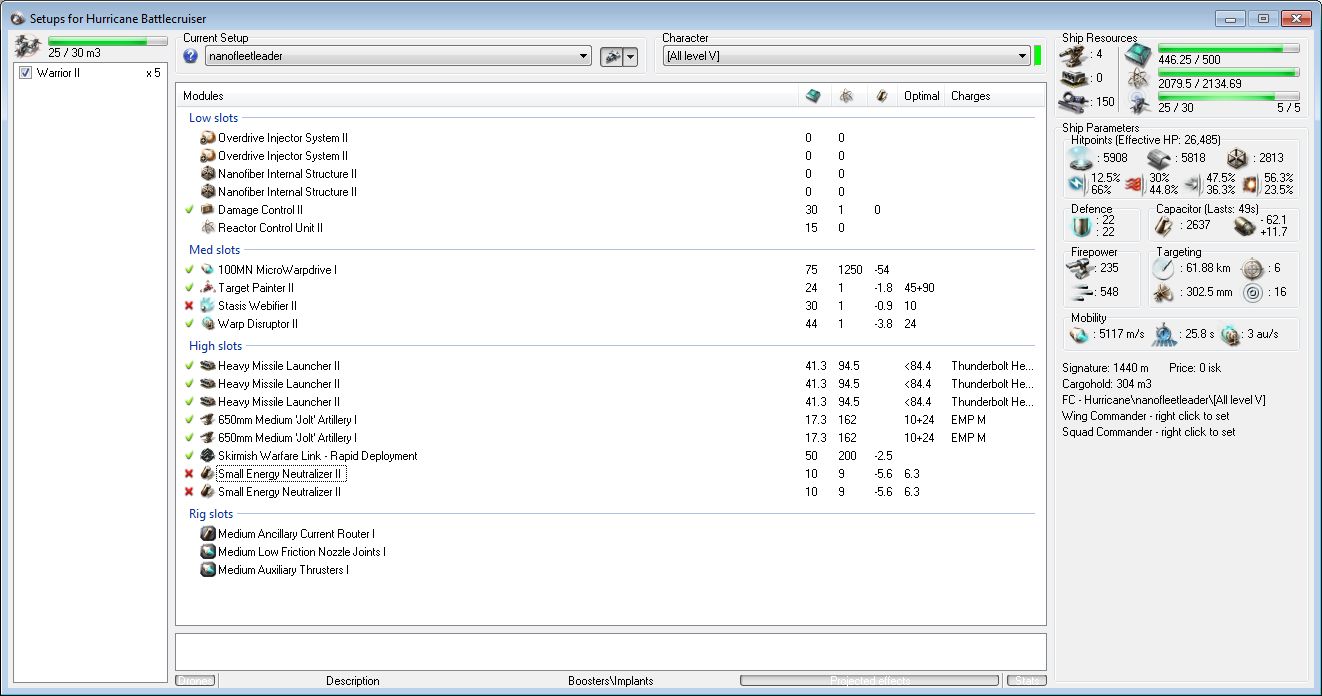Click Squad Commander - right click to set
Screen dimensions: 1322x696
[x=1148, y=432]
